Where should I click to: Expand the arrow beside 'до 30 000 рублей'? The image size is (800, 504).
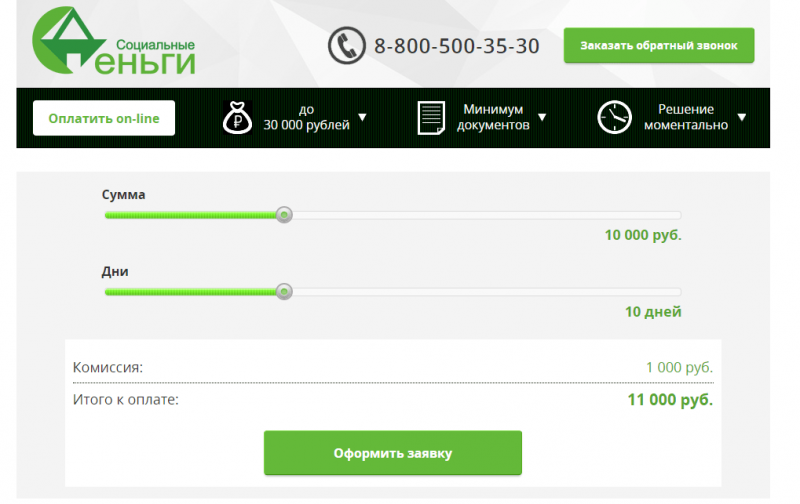(x=362, y=117)
